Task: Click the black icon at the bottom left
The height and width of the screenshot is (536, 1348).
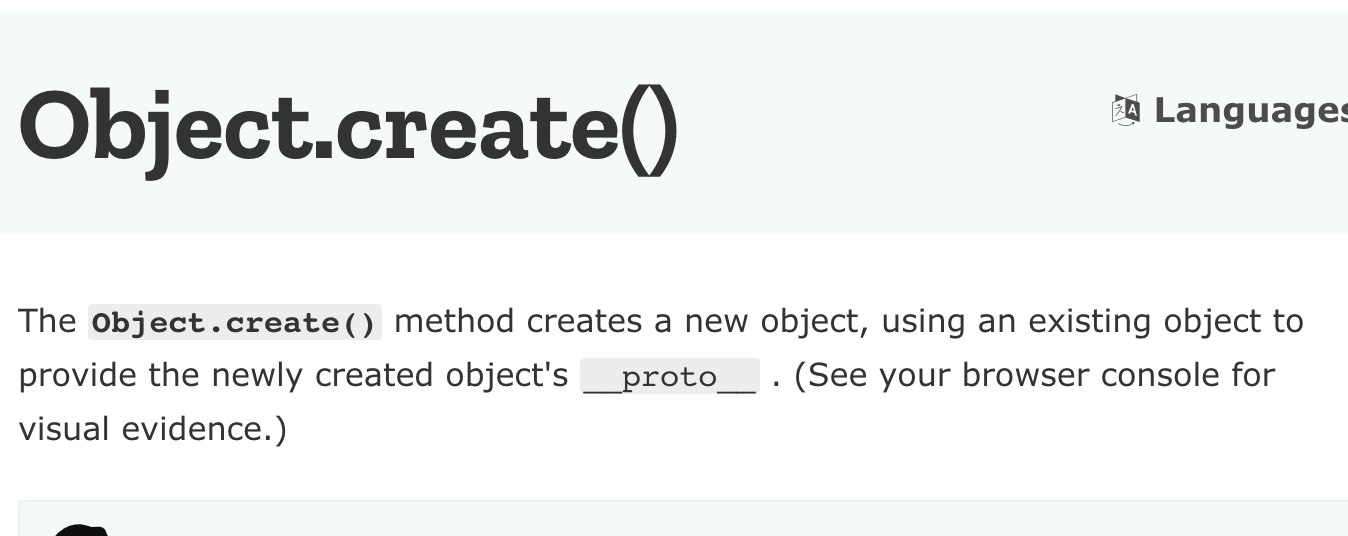Action: (x=80, y=530)
